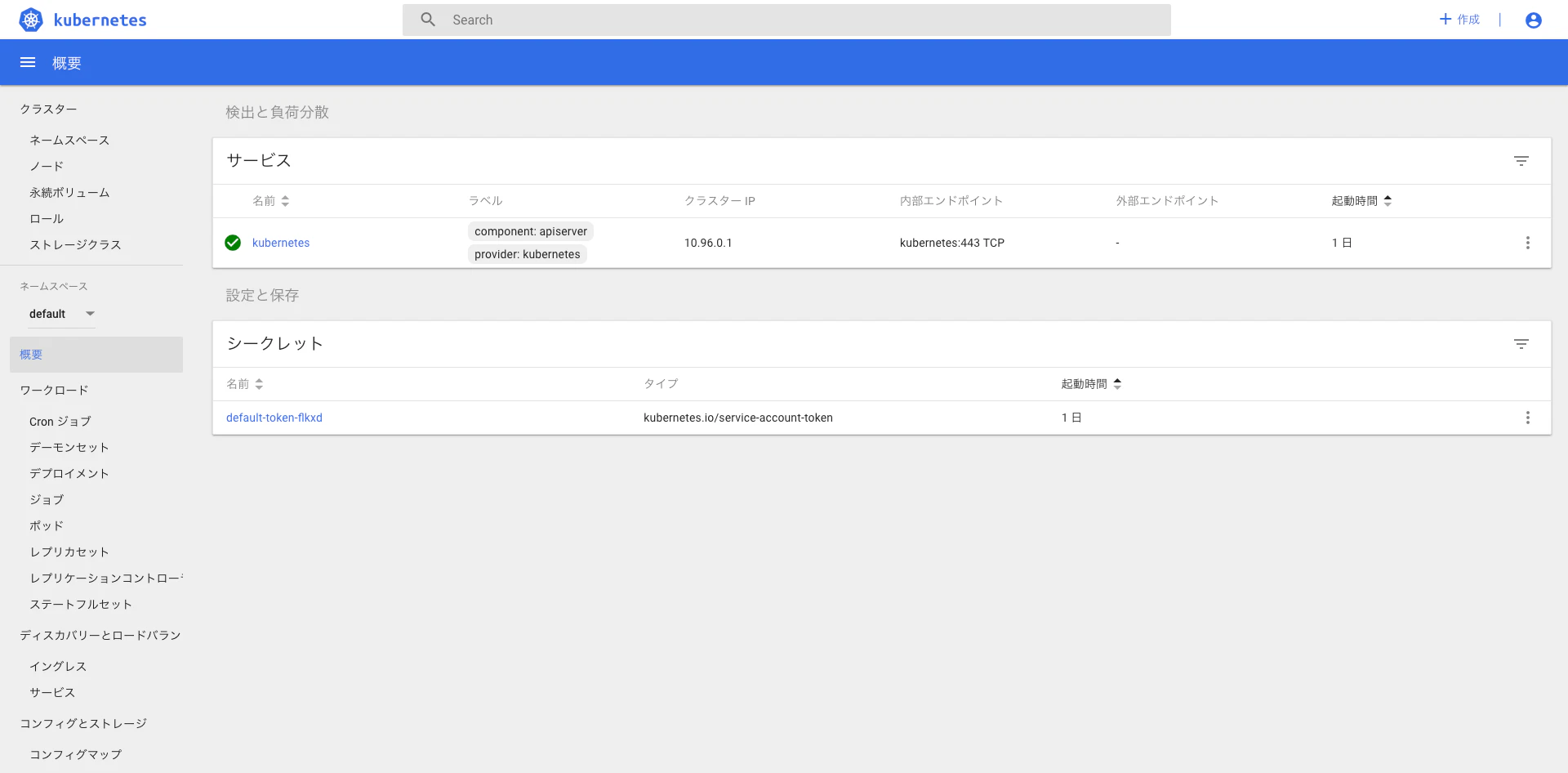
Task: Open ポッド in sidebar
Action: (x=47, y=526)
